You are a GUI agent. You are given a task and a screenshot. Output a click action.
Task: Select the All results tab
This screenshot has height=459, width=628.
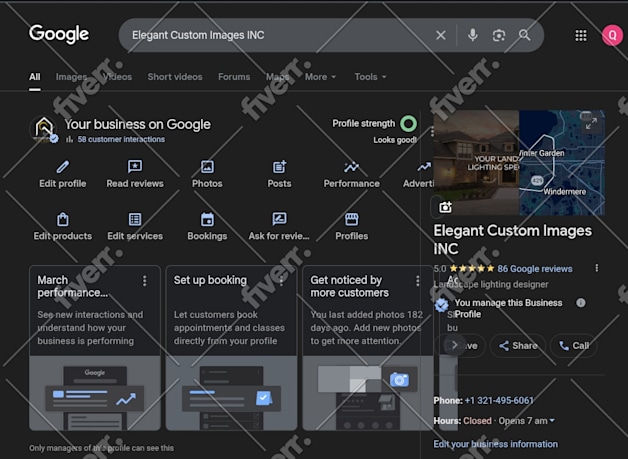pyautogui.click(x=34, y=77)
